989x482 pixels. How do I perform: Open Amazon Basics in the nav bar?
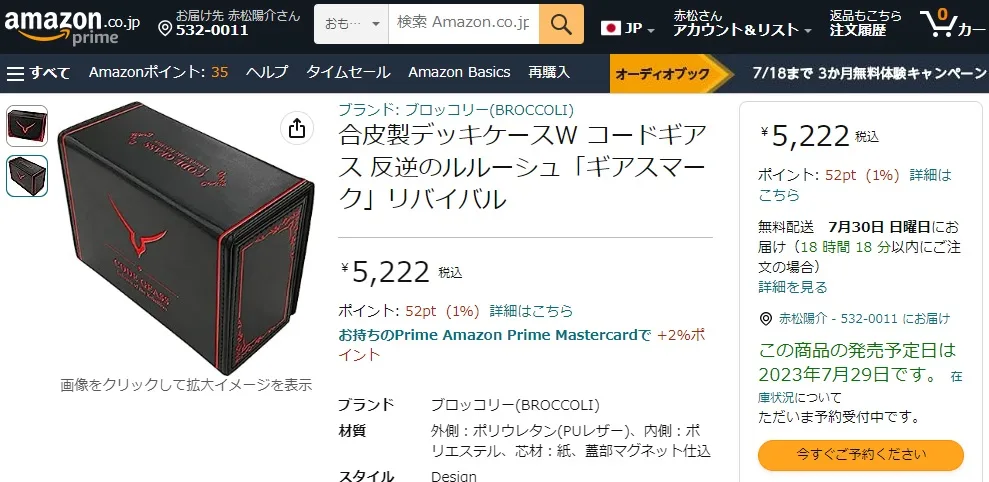(x=459, y=73)
